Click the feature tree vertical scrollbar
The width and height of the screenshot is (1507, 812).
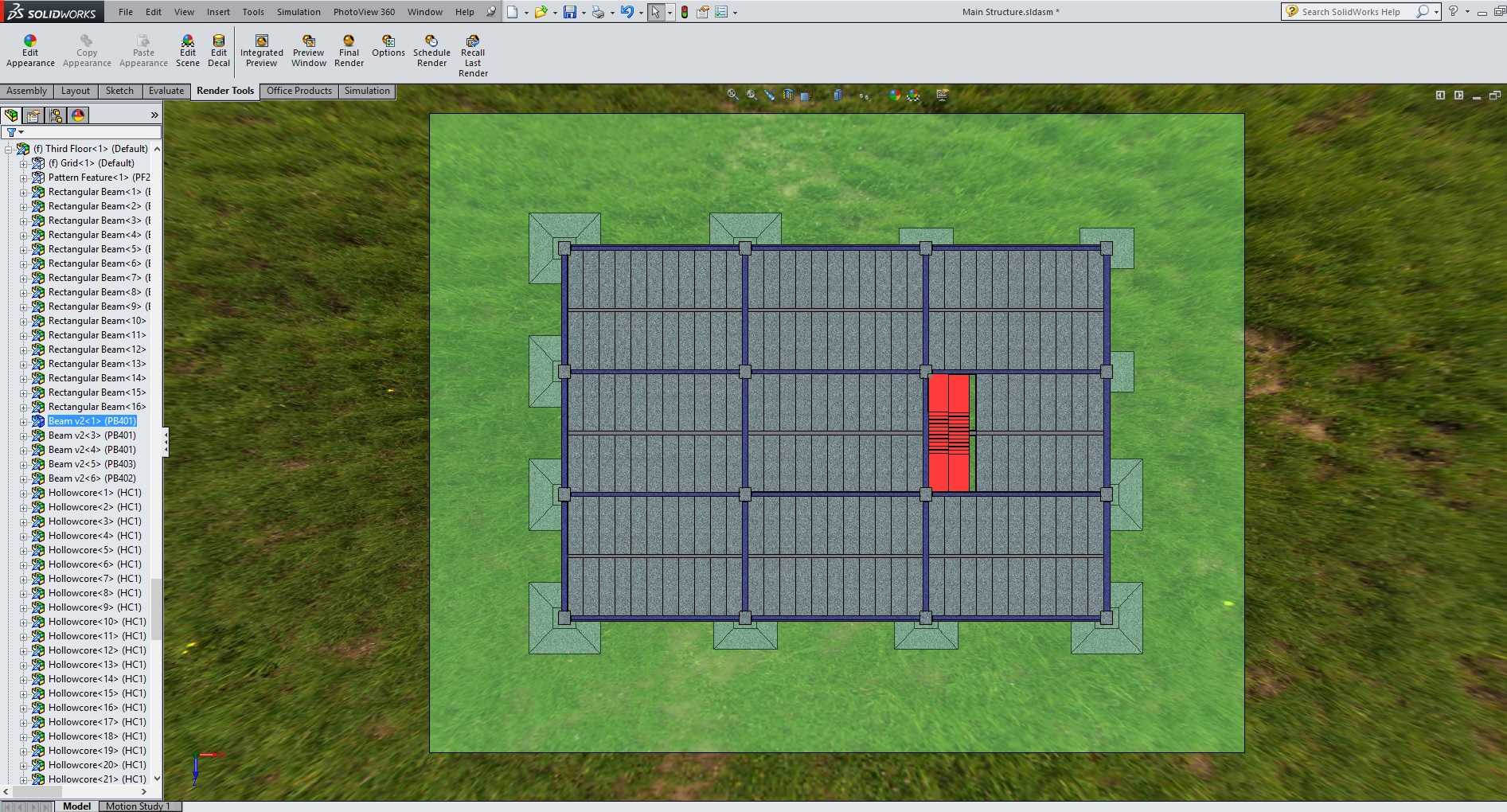coord(157,609)
